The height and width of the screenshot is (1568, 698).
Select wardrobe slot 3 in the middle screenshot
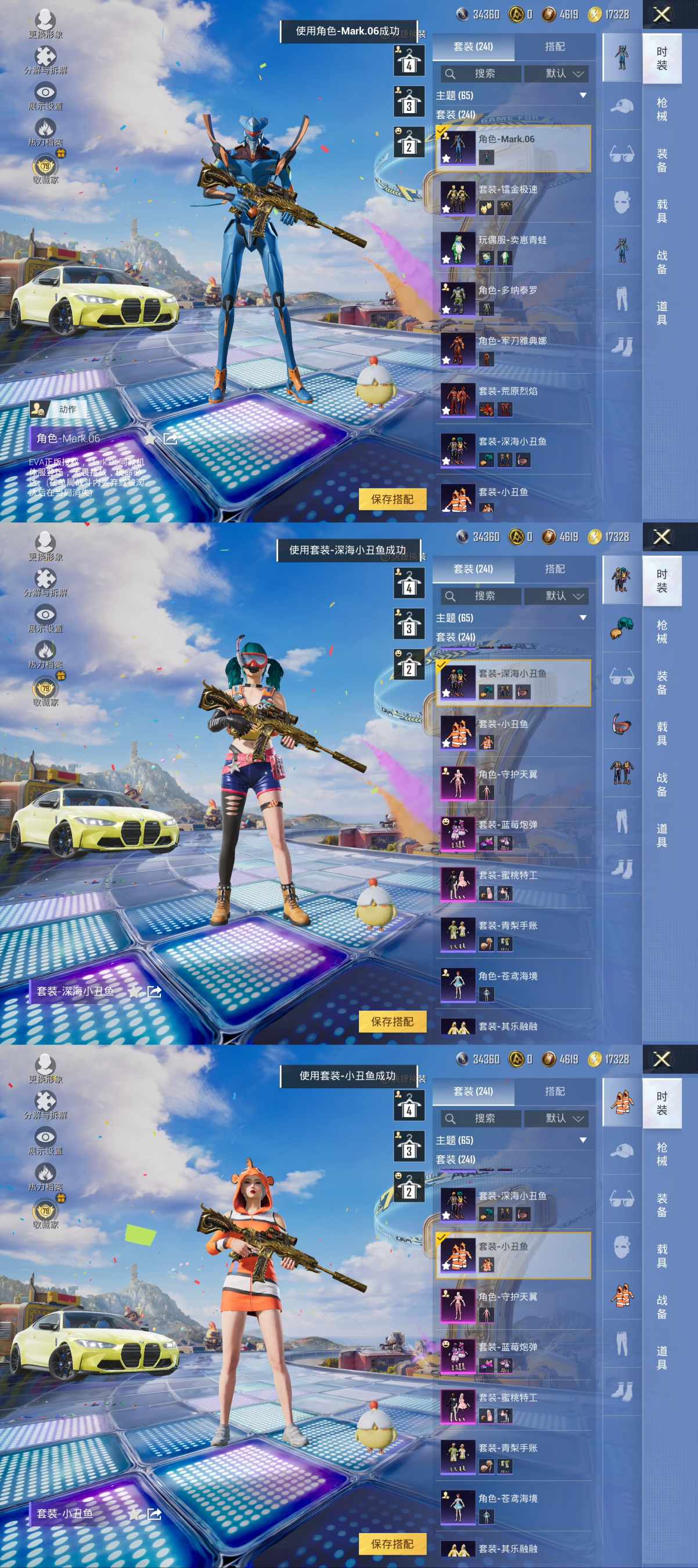(x=409, y=623)
